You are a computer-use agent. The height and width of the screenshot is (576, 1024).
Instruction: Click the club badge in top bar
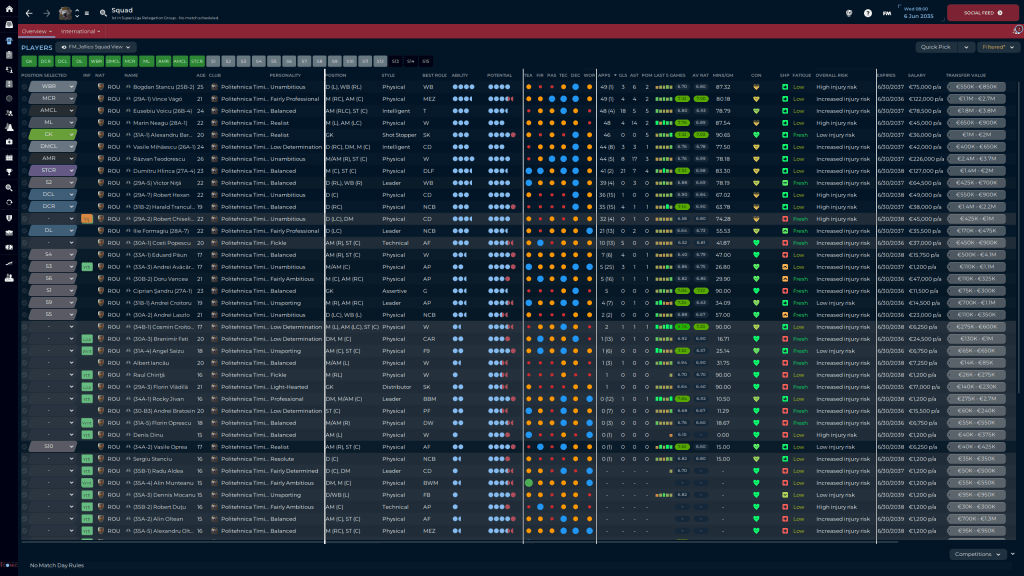(66, 13)
